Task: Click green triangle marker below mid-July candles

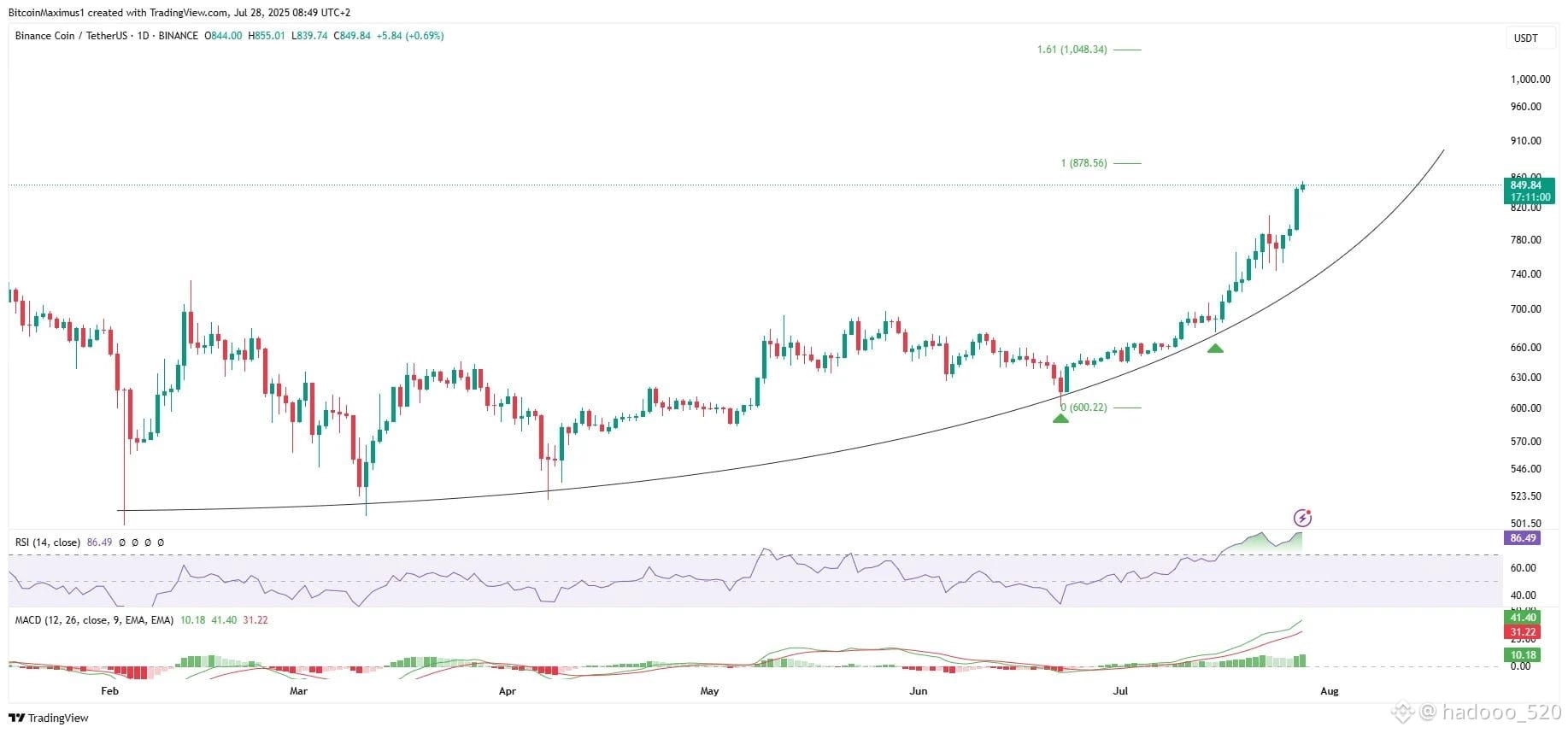Action: click(1214, 348)
